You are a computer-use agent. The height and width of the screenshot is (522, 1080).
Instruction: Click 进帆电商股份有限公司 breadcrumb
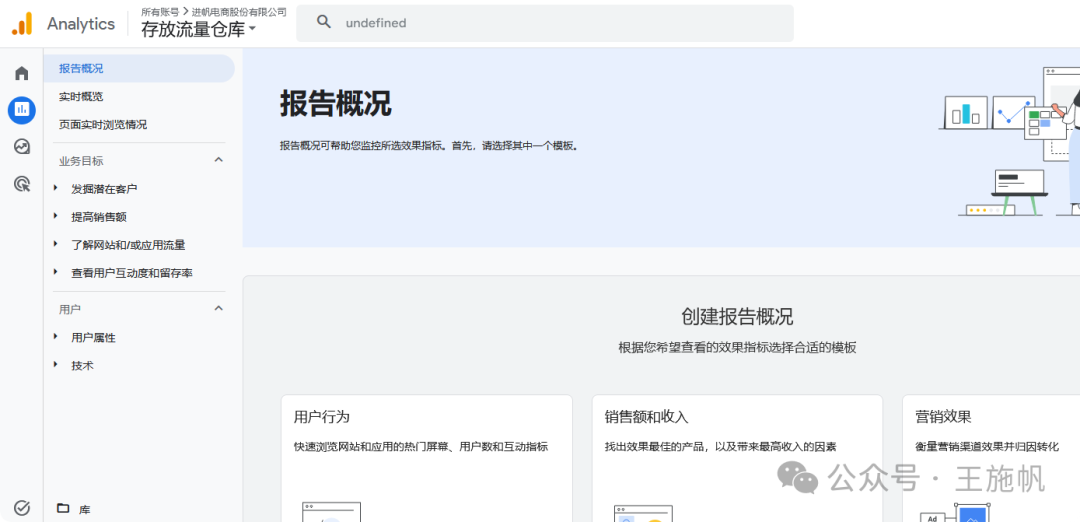(239, 11)
